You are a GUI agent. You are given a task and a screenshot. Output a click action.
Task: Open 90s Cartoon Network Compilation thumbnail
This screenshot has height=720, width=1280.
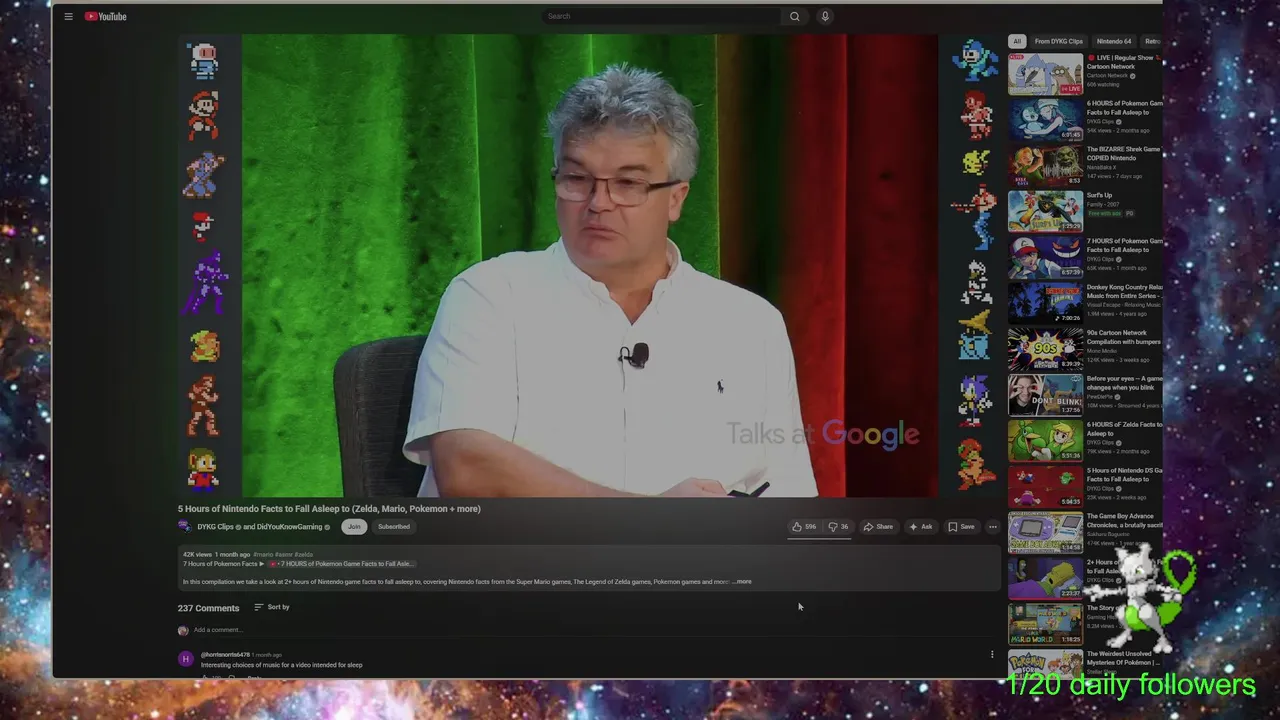[x=1045, y=350]
